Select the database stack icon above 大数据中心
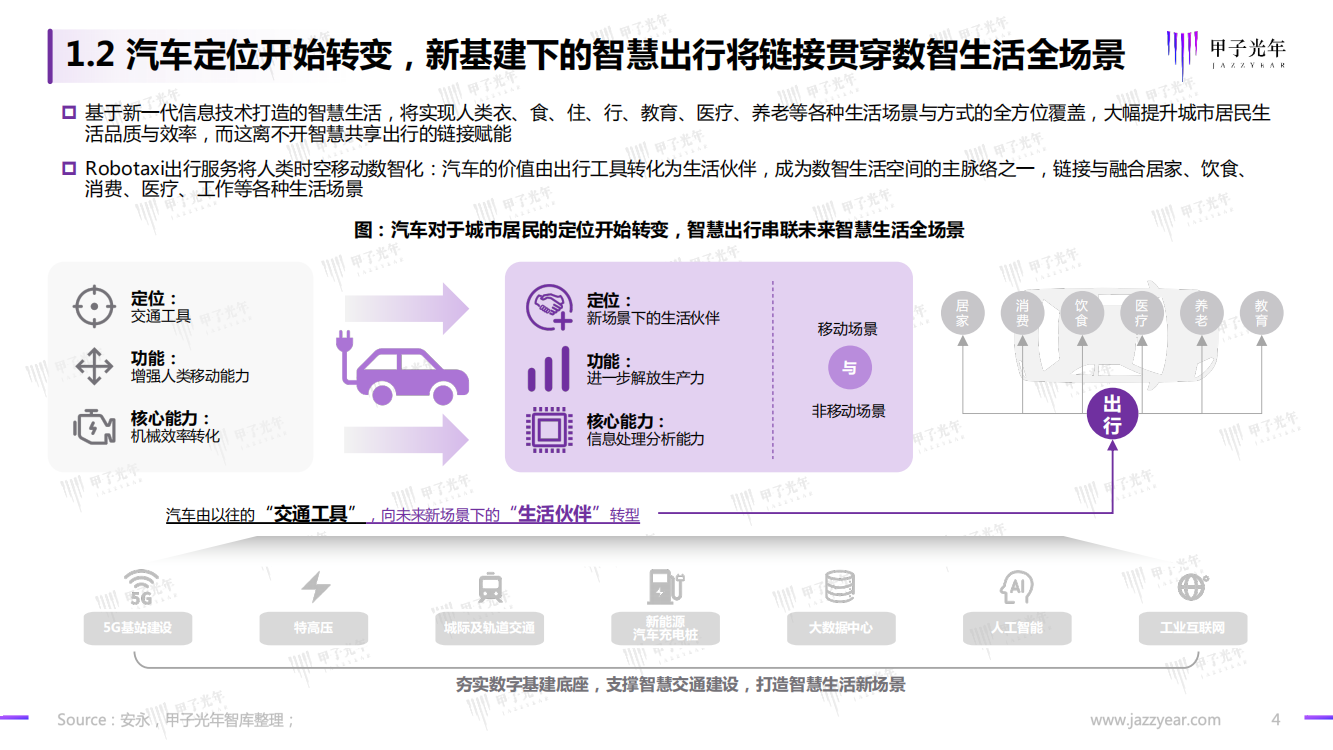The width and height of the screenshot is (1333, 750). pos(840,587)
